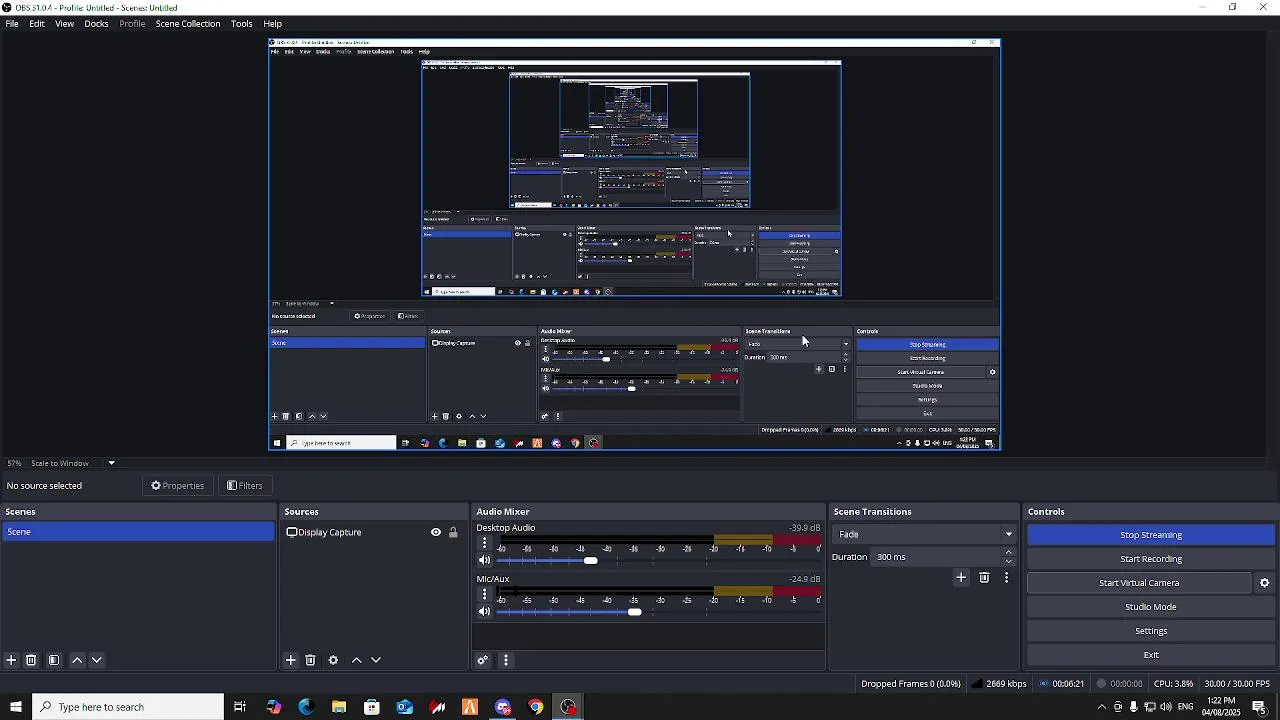Open scene filters icon in Scenes dock
Viewport: 1280px width, 720px height.
(x=54, y=660)
